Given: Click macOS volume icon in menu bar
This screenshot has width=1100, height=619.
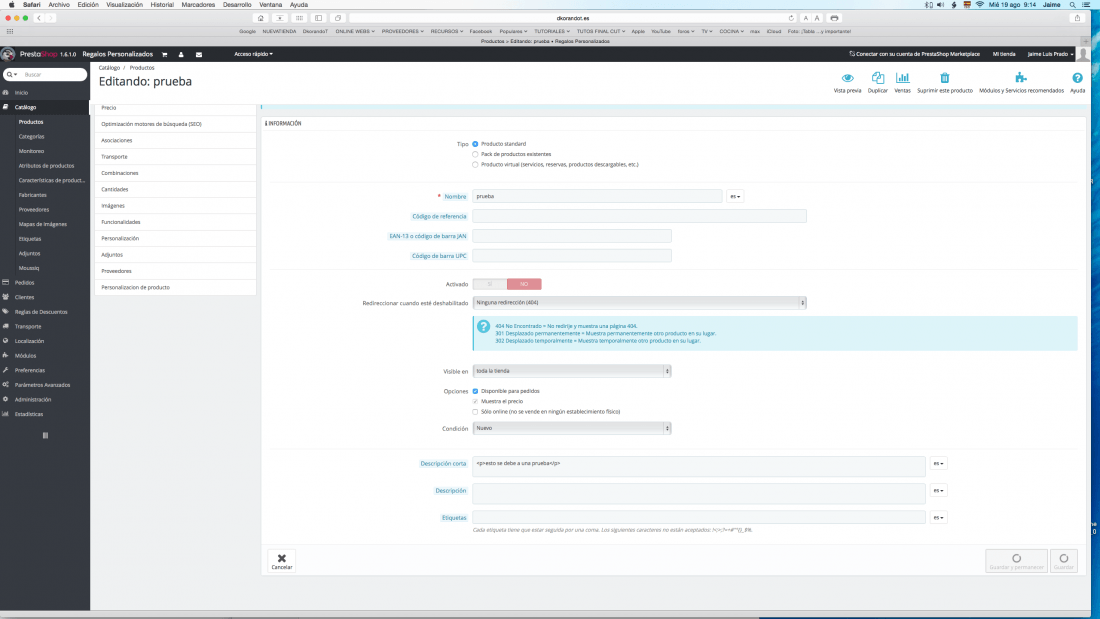Looking at the screenshot, I should pyautogui.click(x=941, y=5).
